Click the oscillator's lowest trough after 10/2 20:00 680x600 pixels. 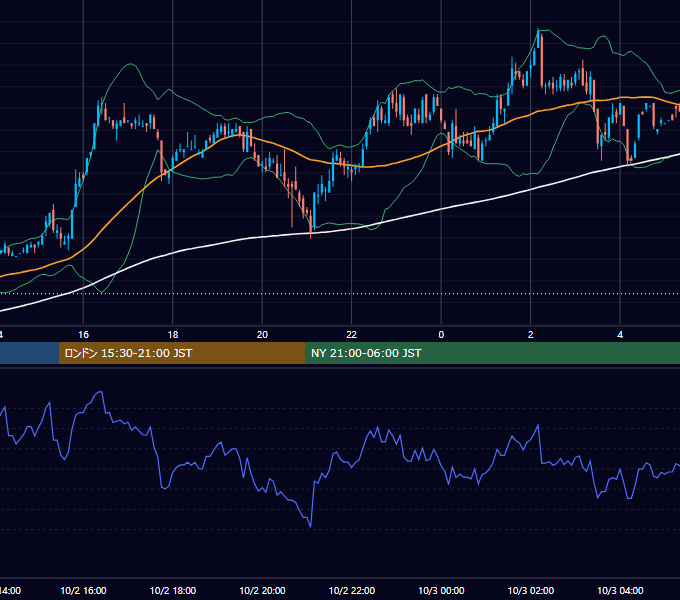[311, 526]
